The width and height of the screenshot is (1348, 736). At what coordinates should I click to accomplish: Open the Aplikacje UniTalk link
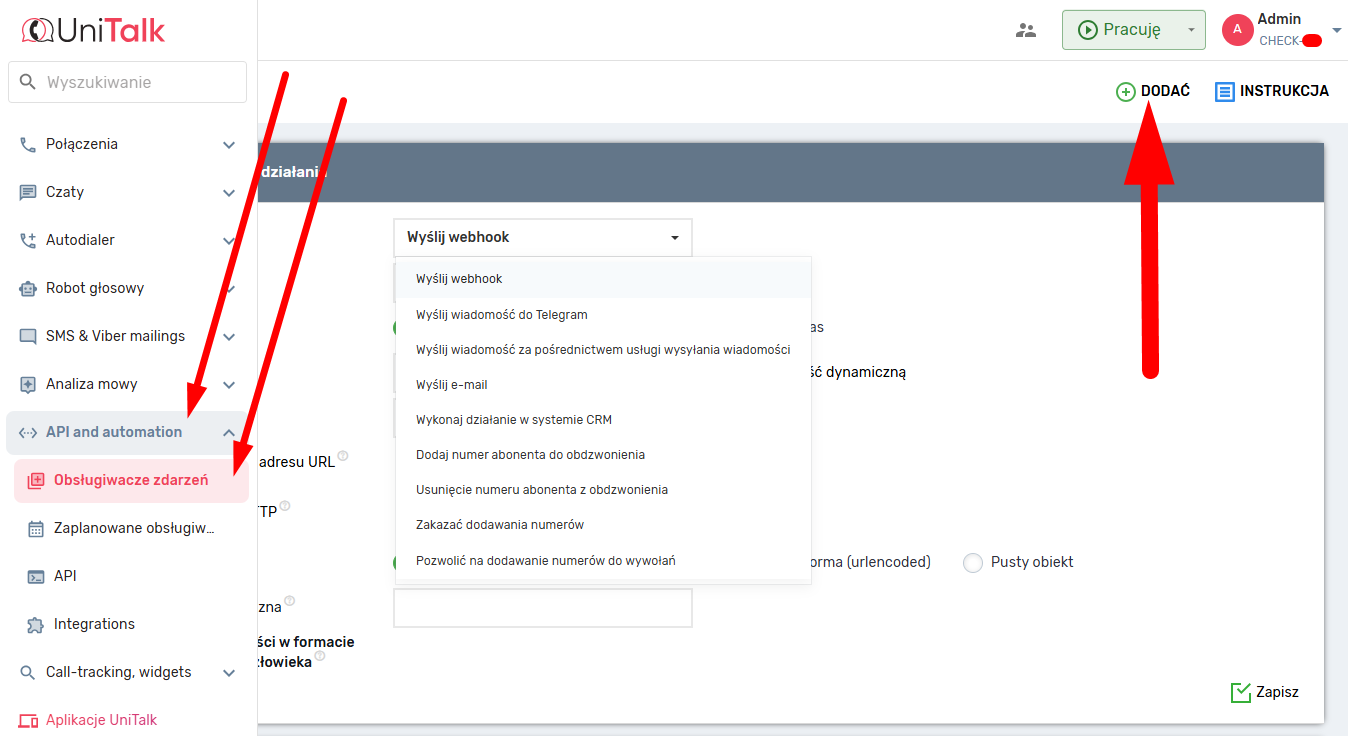[x=101, y=720]
